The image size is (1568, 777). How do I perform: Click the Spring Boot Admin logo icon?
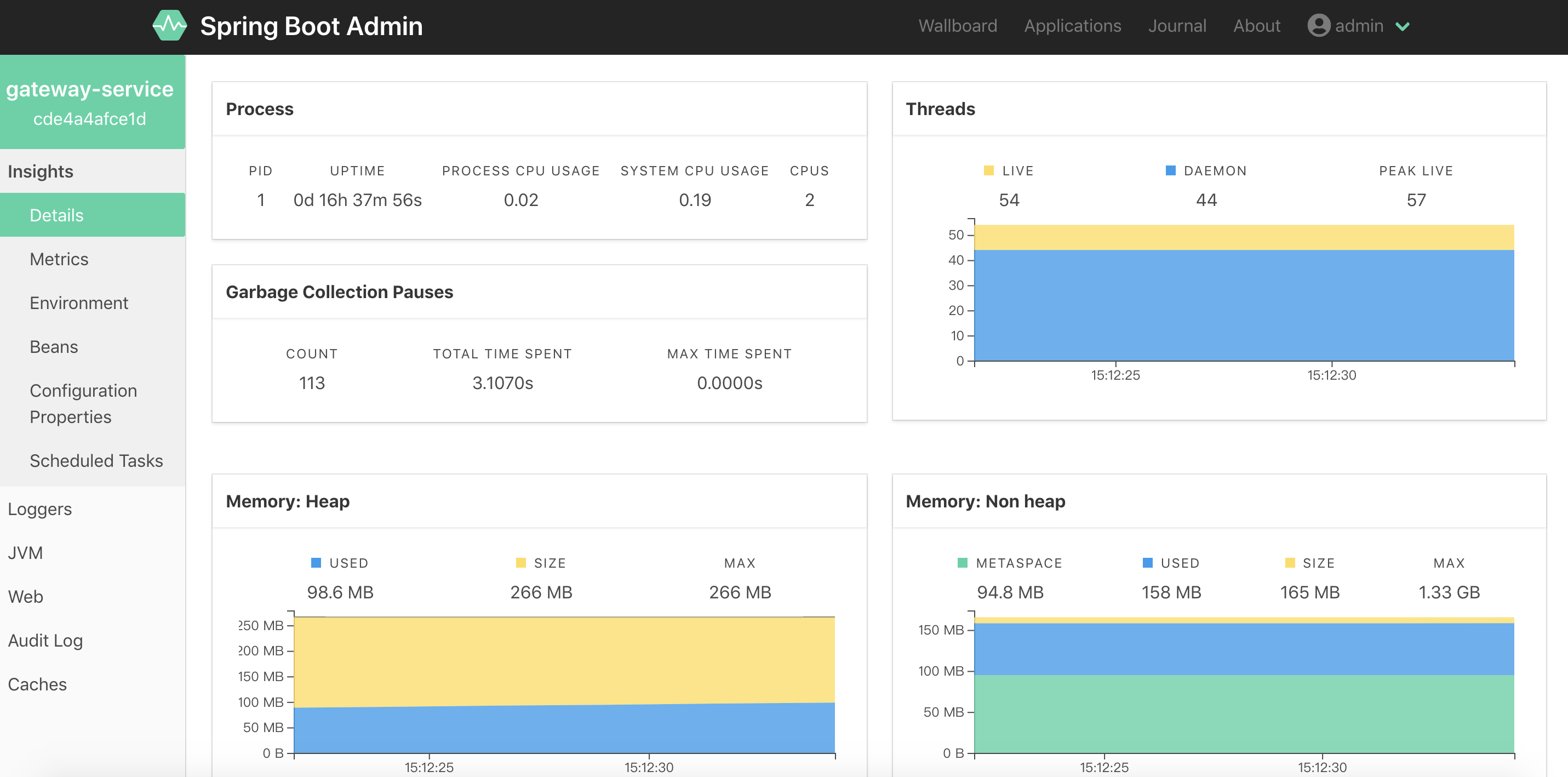point(169,26)
